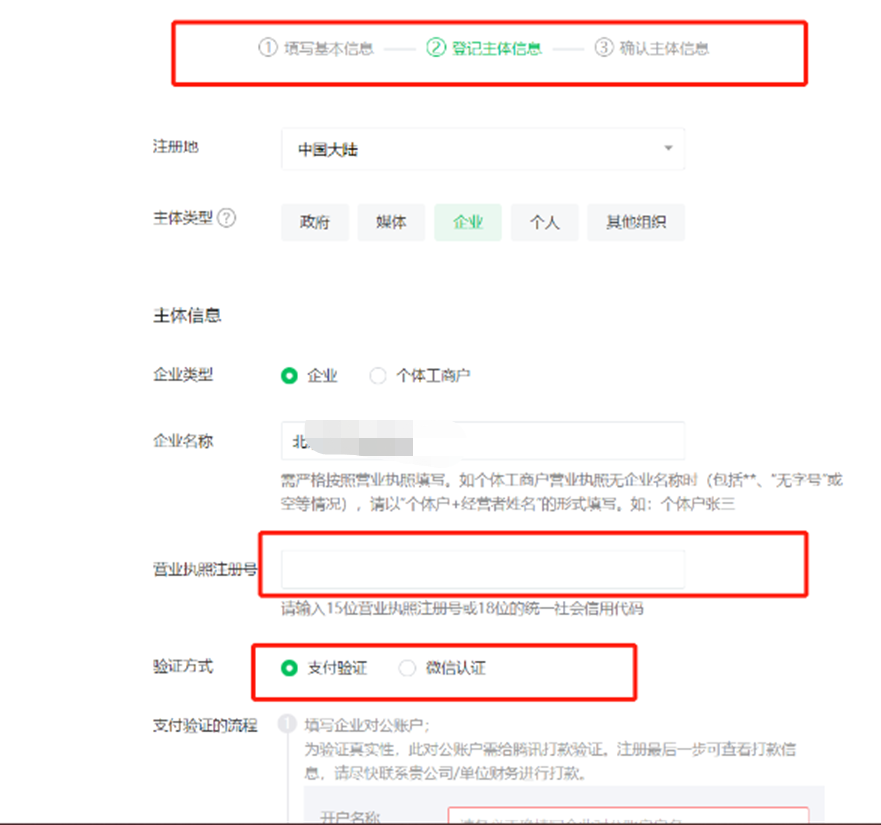Viewport: 881px width, 825px height.
Task: Click the green circled 2 step icon
Action: click(436, 48)
